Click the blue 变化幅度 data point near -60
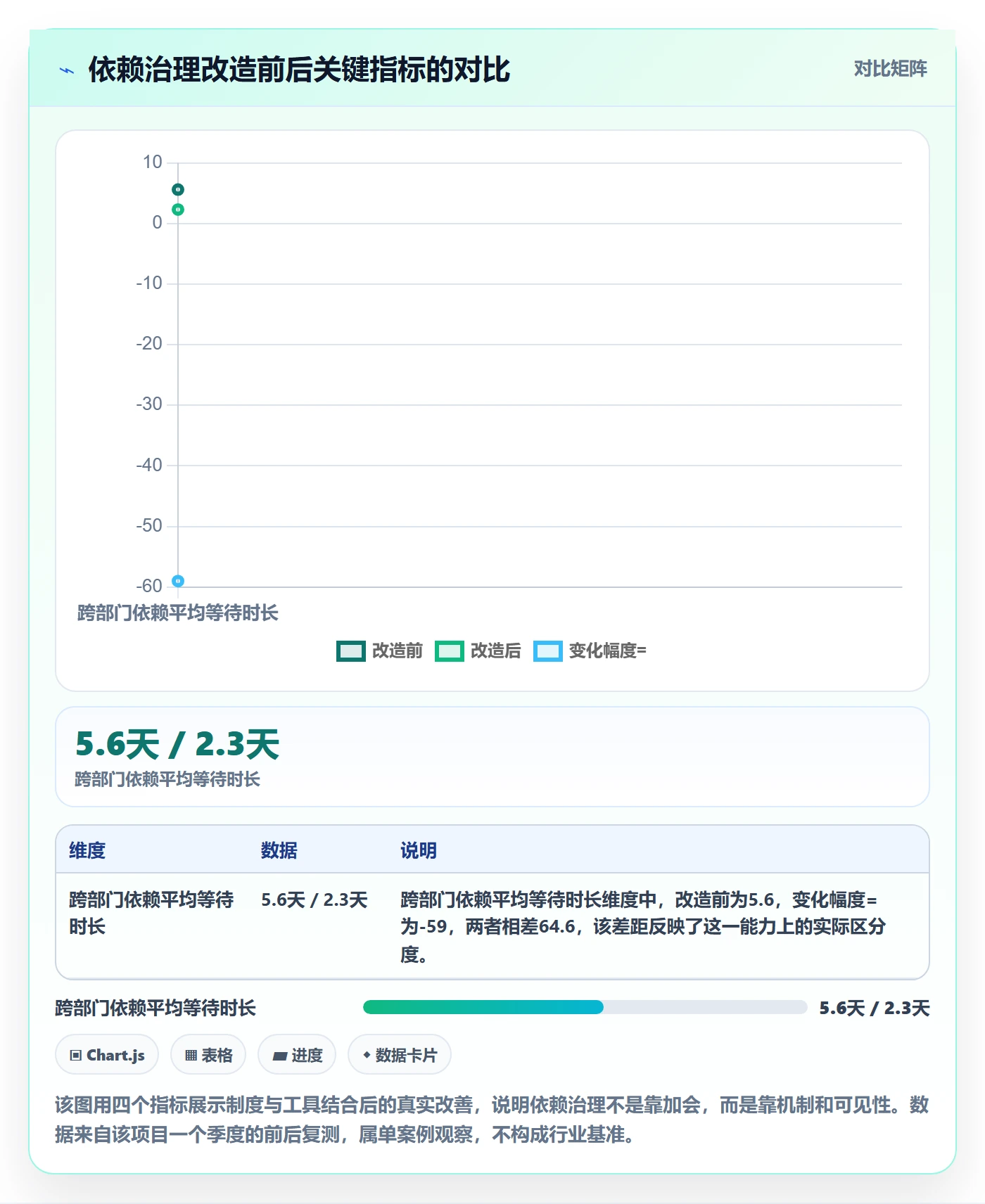 [178, 581]
